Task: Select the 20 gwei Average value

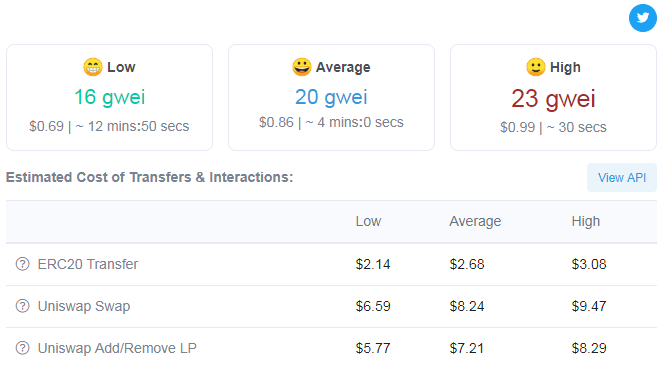Action: 331,97
